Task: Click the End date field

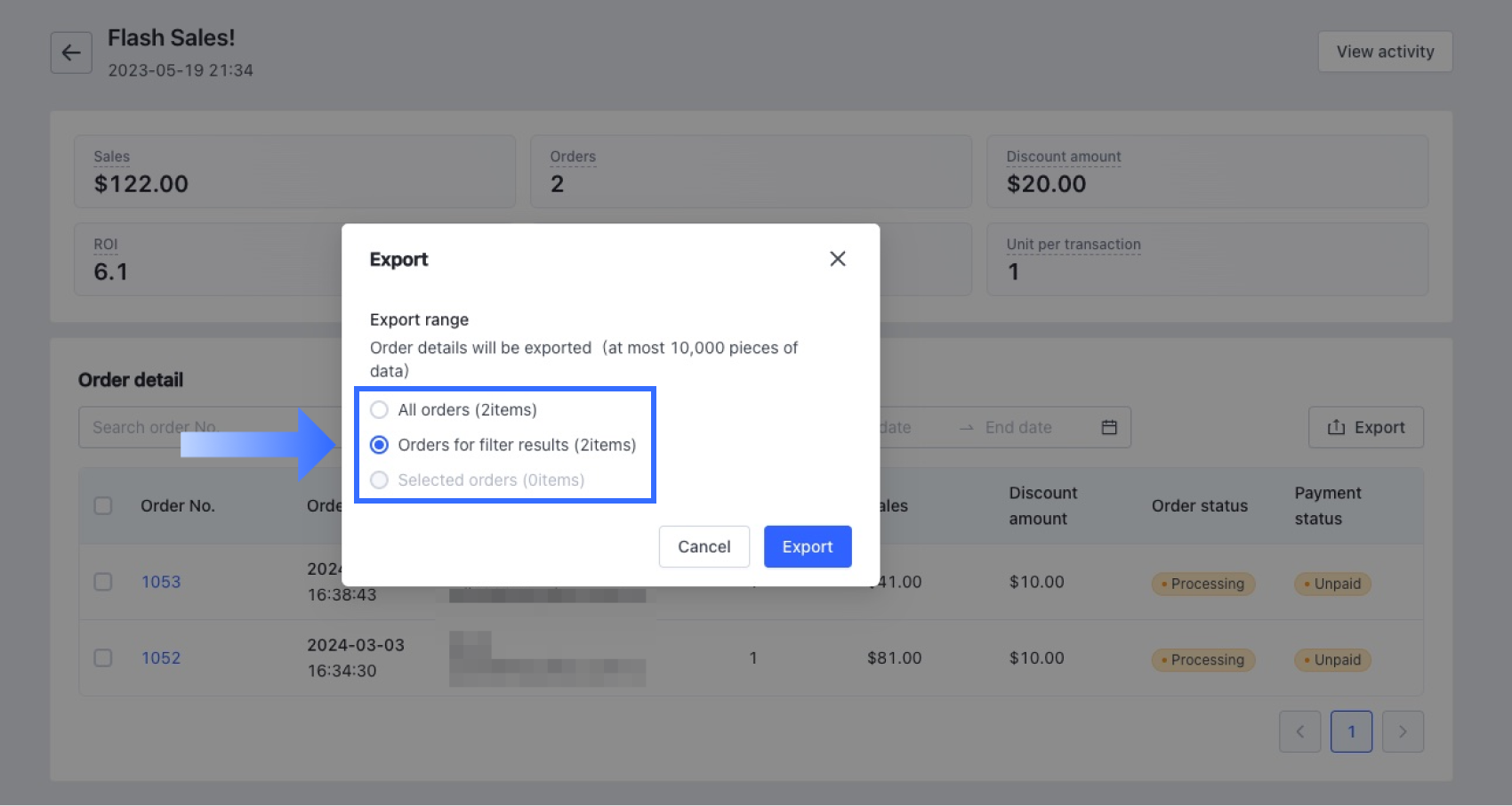Action: click(1018, 427)
